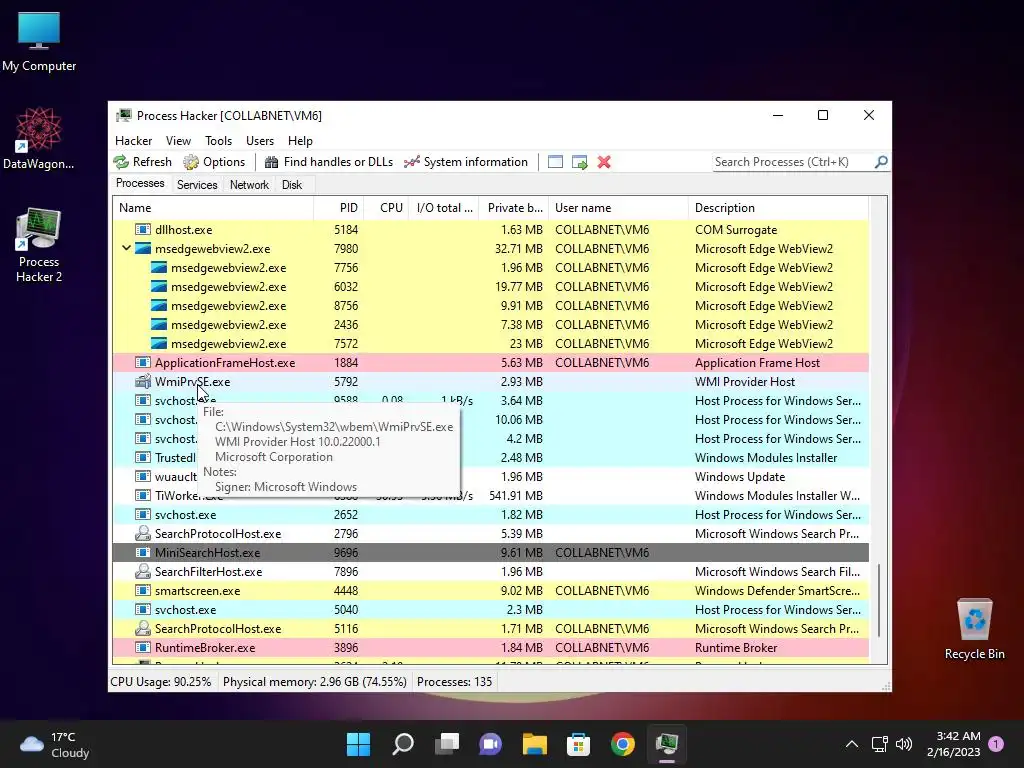This screenshot has width=1024, height=768.
Task: Open the Recycle Bin desktop icon
Action: tap(974, 629)
